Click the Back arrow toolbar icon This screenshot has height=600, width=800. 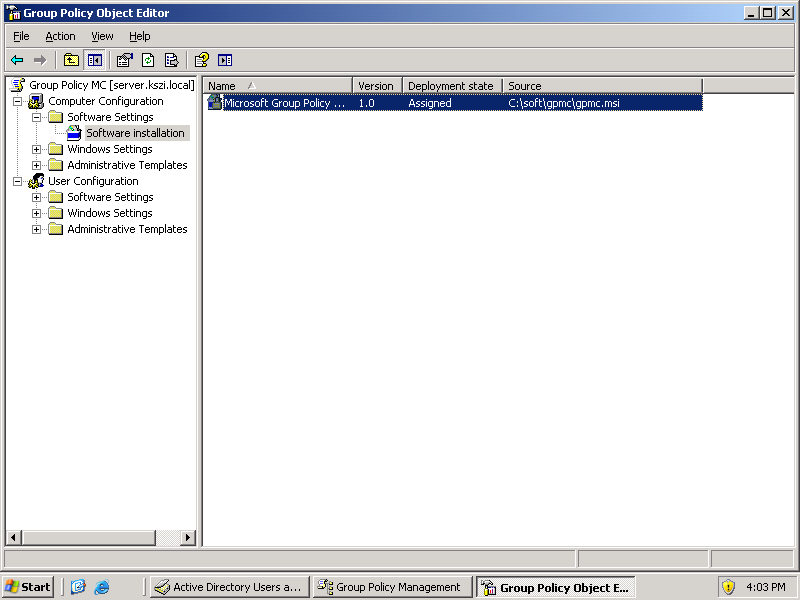coord(17,60)
